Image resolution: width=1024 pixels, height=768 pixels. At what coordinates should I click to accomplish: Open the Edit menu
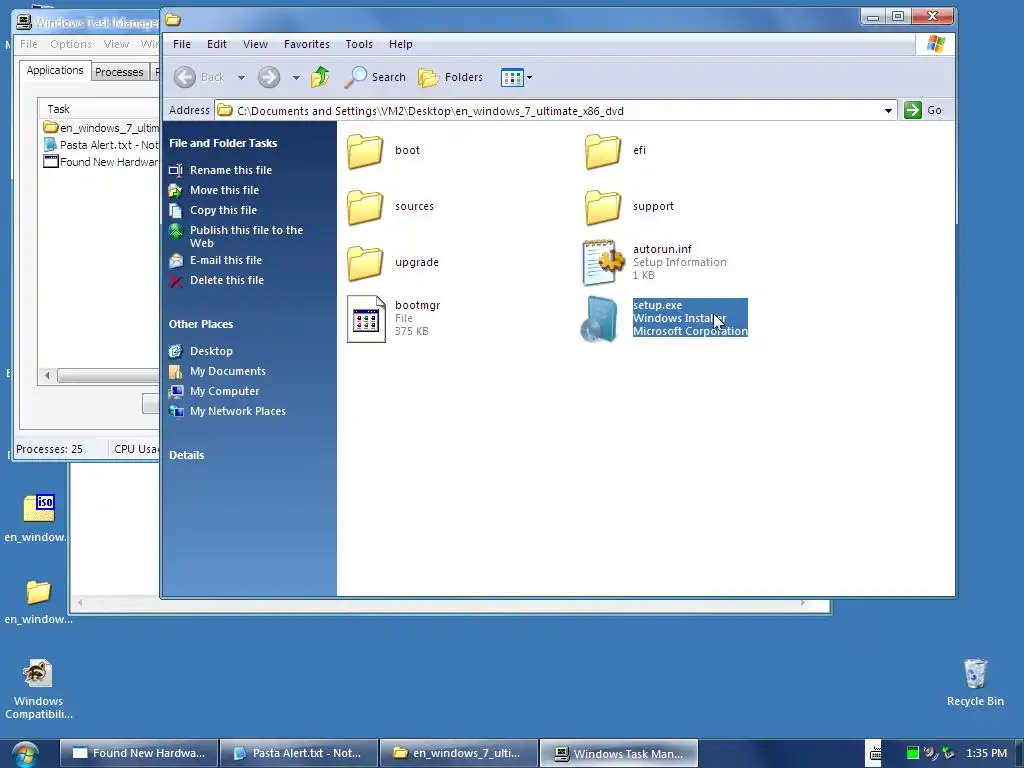[x=217, y=44]
